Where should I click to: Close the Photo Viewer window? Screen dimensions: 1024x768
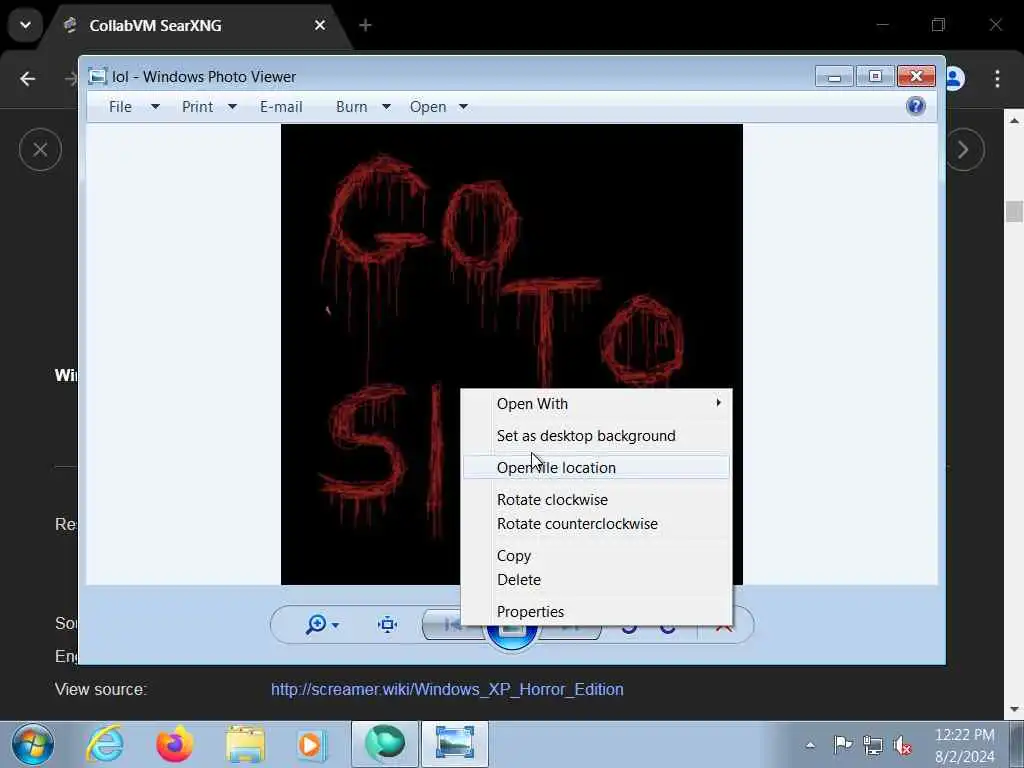click(916, 77)
